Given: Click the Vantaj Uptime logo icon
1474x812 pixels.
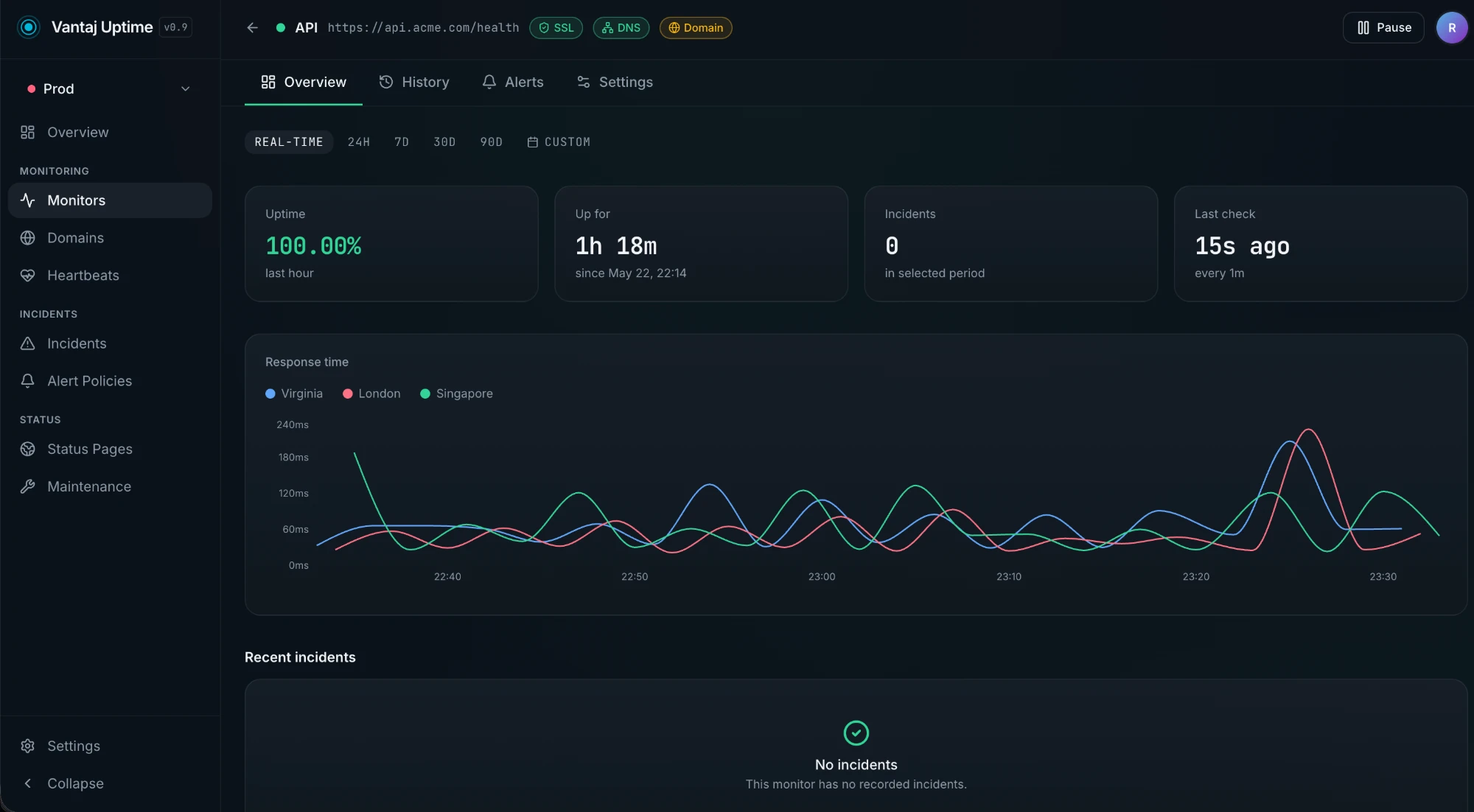Looking at the screenshot, I should (29, 27).
